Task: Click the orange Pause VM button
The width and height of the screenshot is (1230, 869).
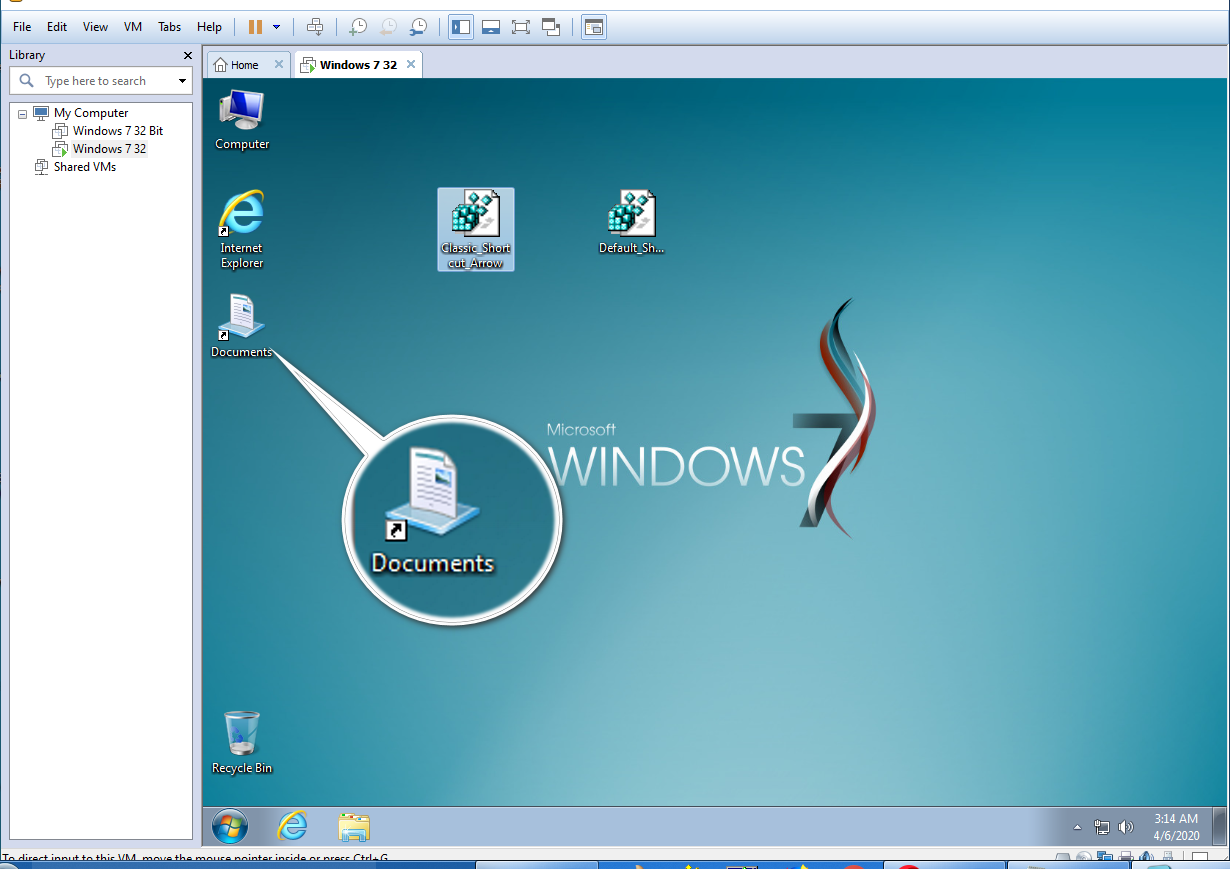Action: pos(255,27)
